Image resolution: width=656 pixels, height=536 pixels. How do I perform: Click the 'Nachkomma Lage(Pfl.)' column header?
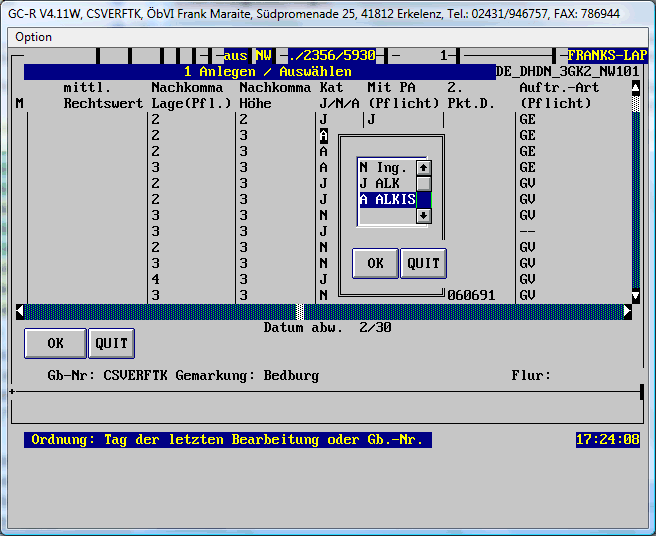pos(191,95)
